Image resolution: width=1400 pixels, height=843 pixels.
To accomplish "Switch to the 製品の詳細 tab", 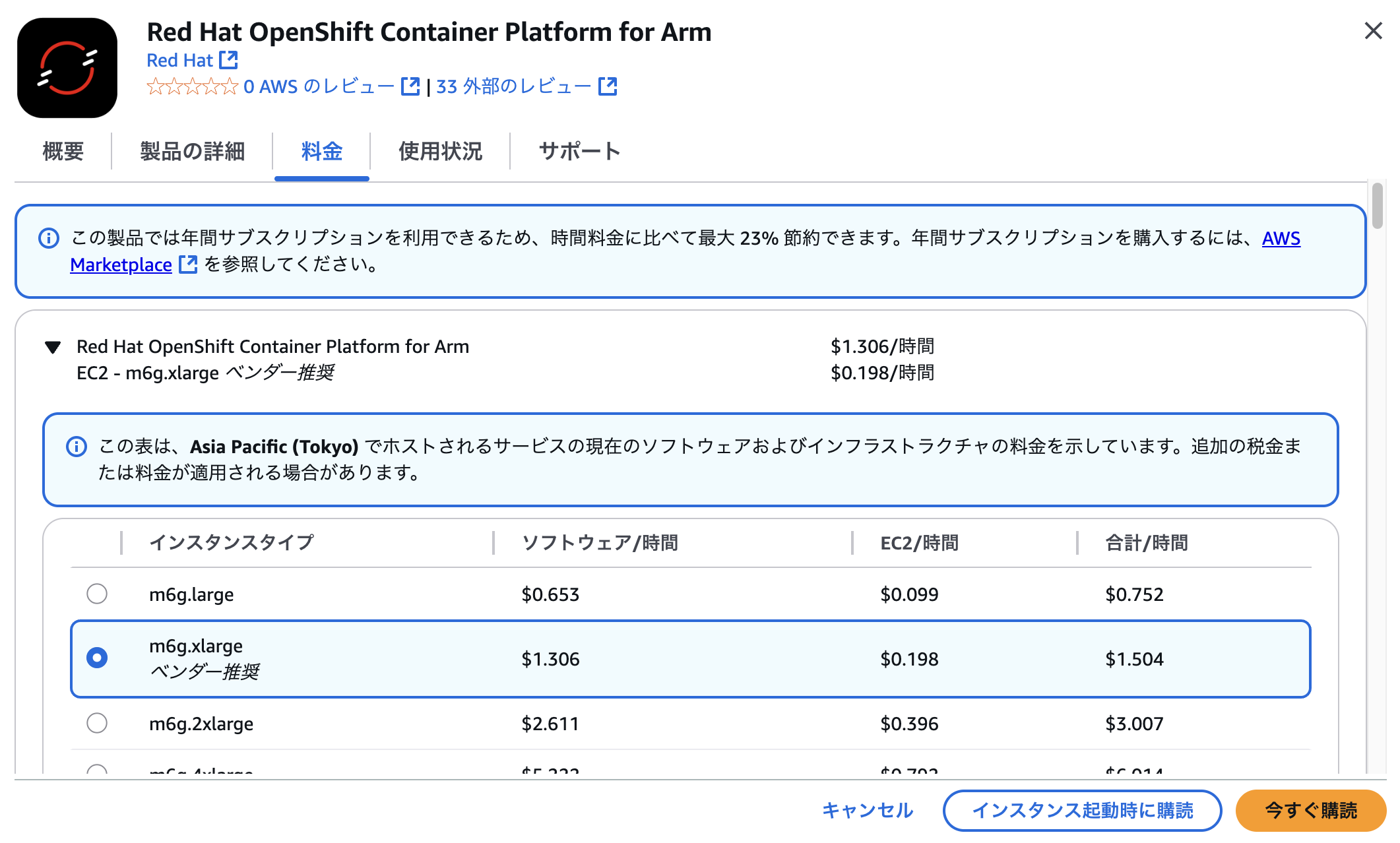I will (x=192, y=151).
